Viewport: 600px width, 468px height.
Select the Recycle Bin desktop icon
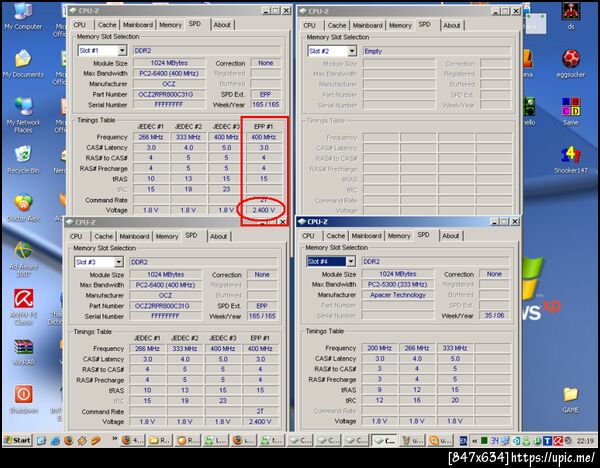(23, 160)
